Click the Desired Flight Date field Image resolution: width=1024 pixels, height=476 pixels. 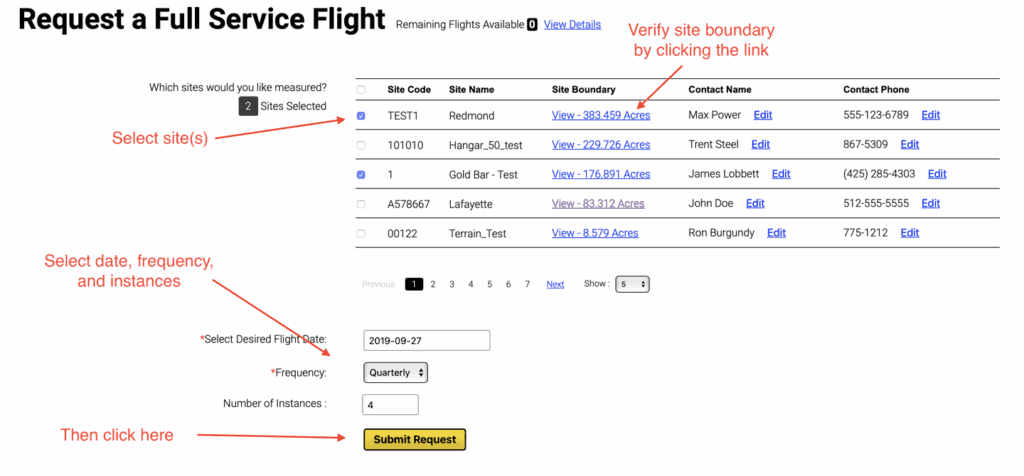426,340
